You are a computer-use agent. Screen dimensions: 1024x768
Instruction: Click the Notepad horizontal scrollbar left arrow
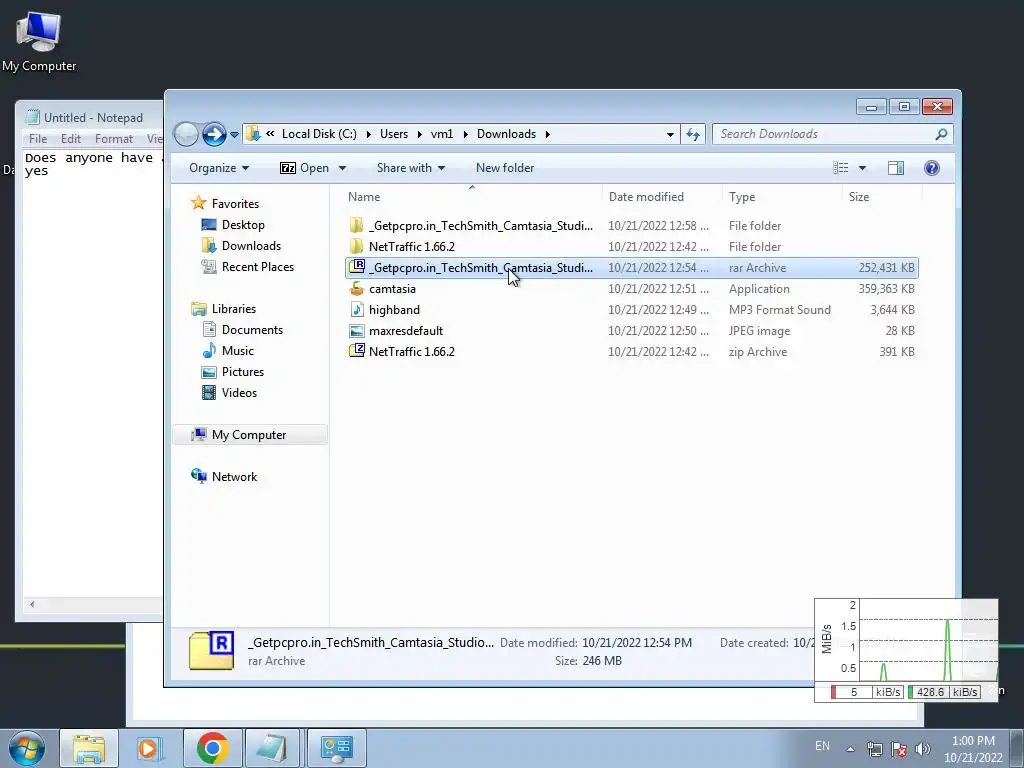32,604
